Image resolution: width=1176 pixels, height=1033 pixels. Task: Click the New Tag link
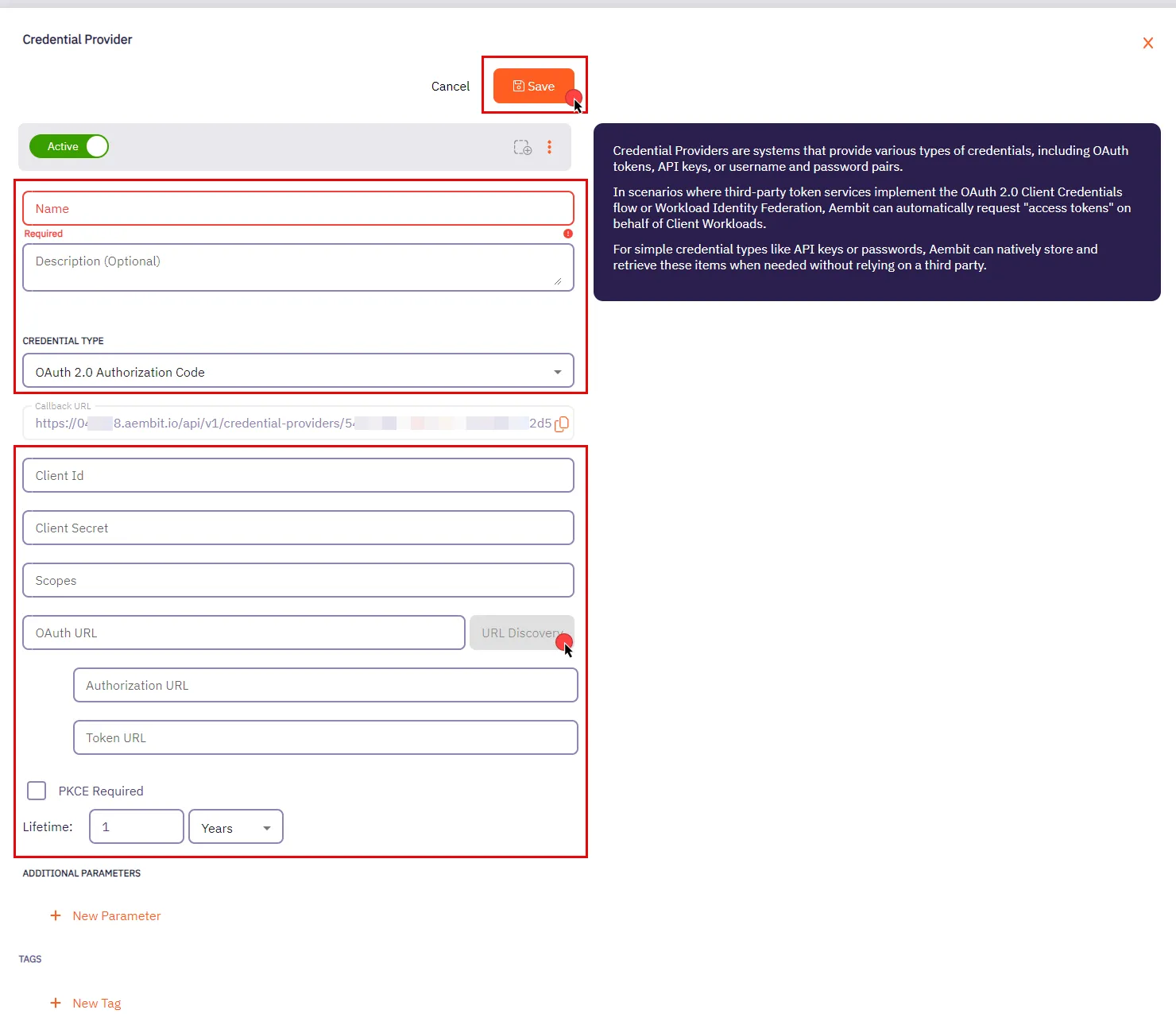tap(96, 1003)
